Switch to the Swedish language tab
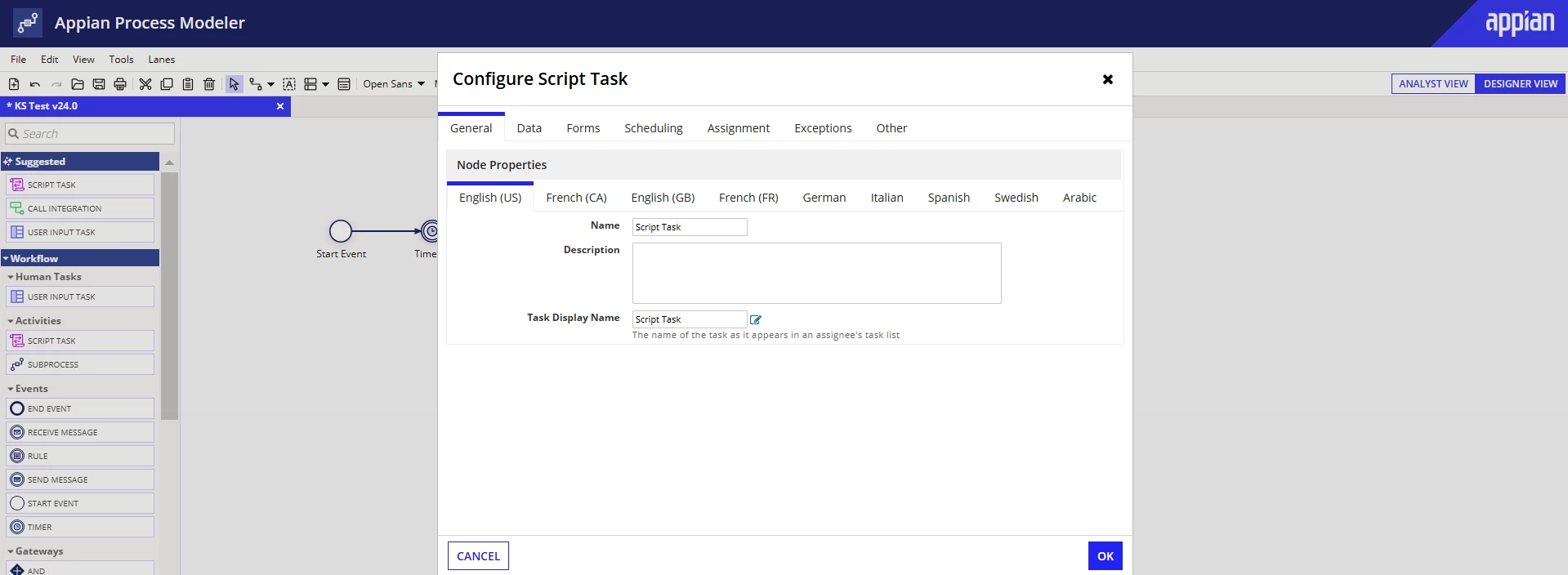This screenshot has height=575, width=1568. tap(1016, 198)
